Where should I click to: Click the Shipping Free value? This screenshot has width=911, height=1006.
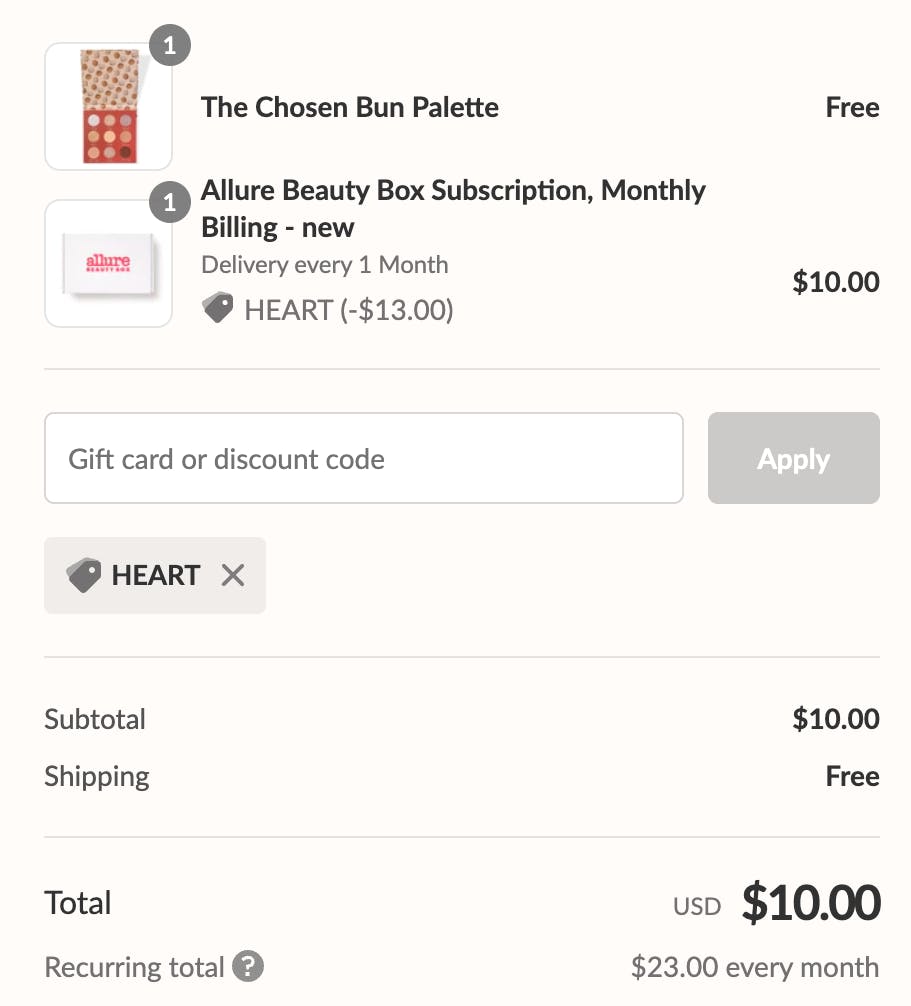point(852,776)
